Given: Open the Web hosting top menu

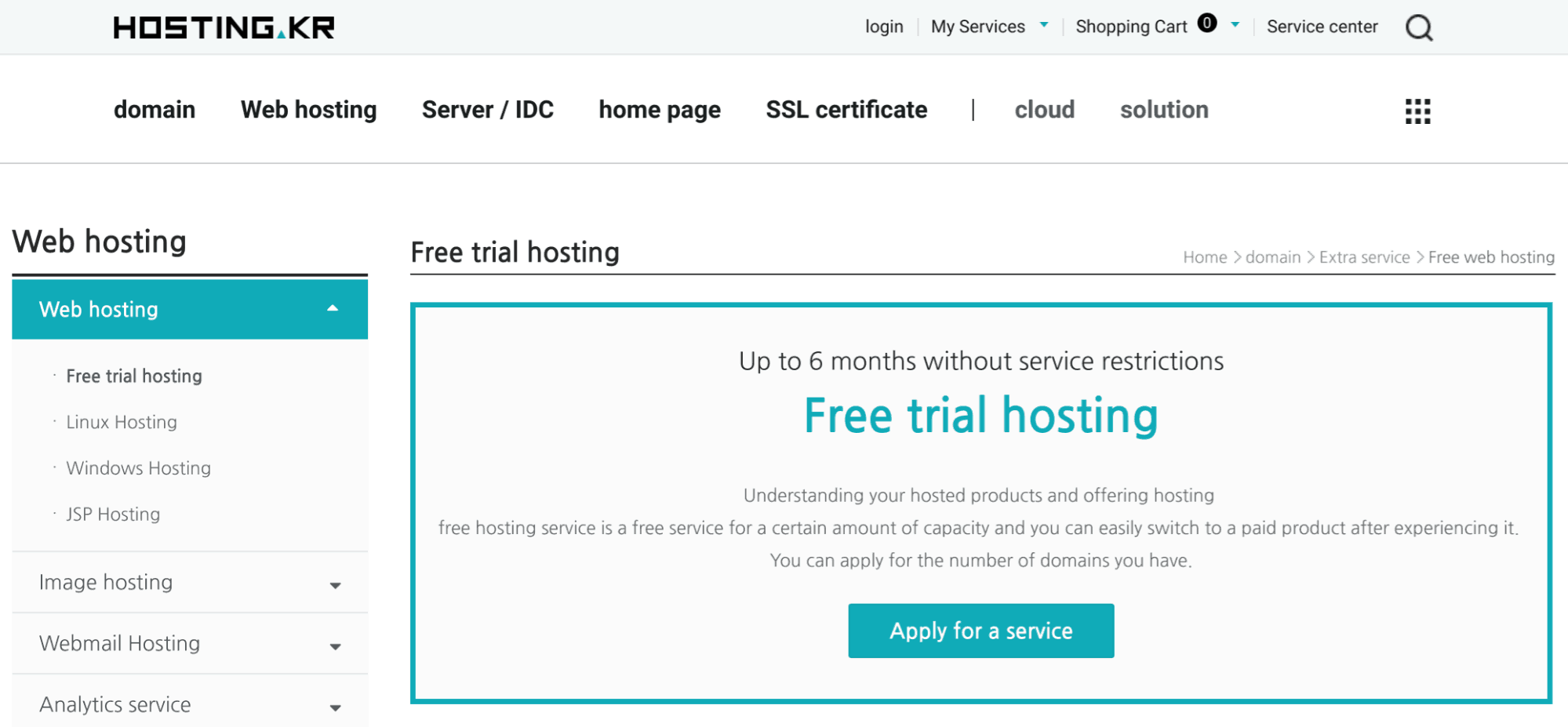Looking at the screenshot, I should tap(309, 110).
